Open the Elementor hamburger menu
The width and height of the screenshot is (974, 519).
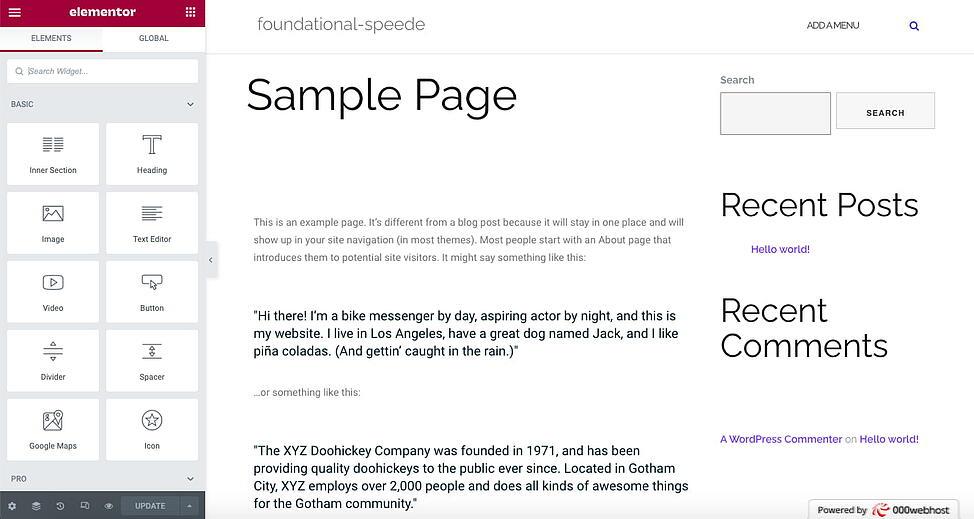tap(14, 12)
